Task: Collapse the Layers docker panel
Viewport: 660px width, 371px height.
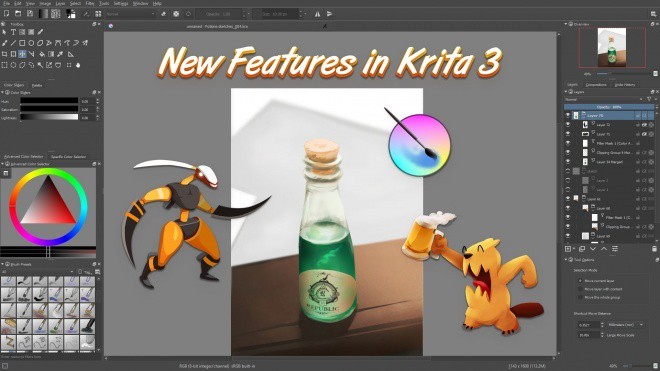Action: coord(566,92)
